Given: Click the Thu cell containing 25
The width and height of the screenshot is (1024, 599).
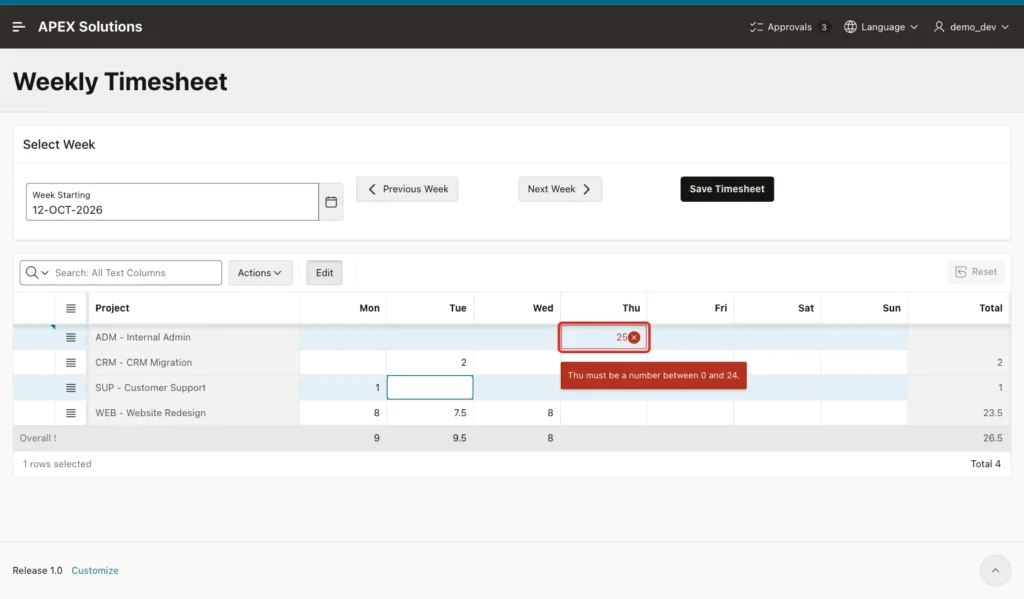Looking at the screenshot, I should pyautogui.click(x=603, y=338).
